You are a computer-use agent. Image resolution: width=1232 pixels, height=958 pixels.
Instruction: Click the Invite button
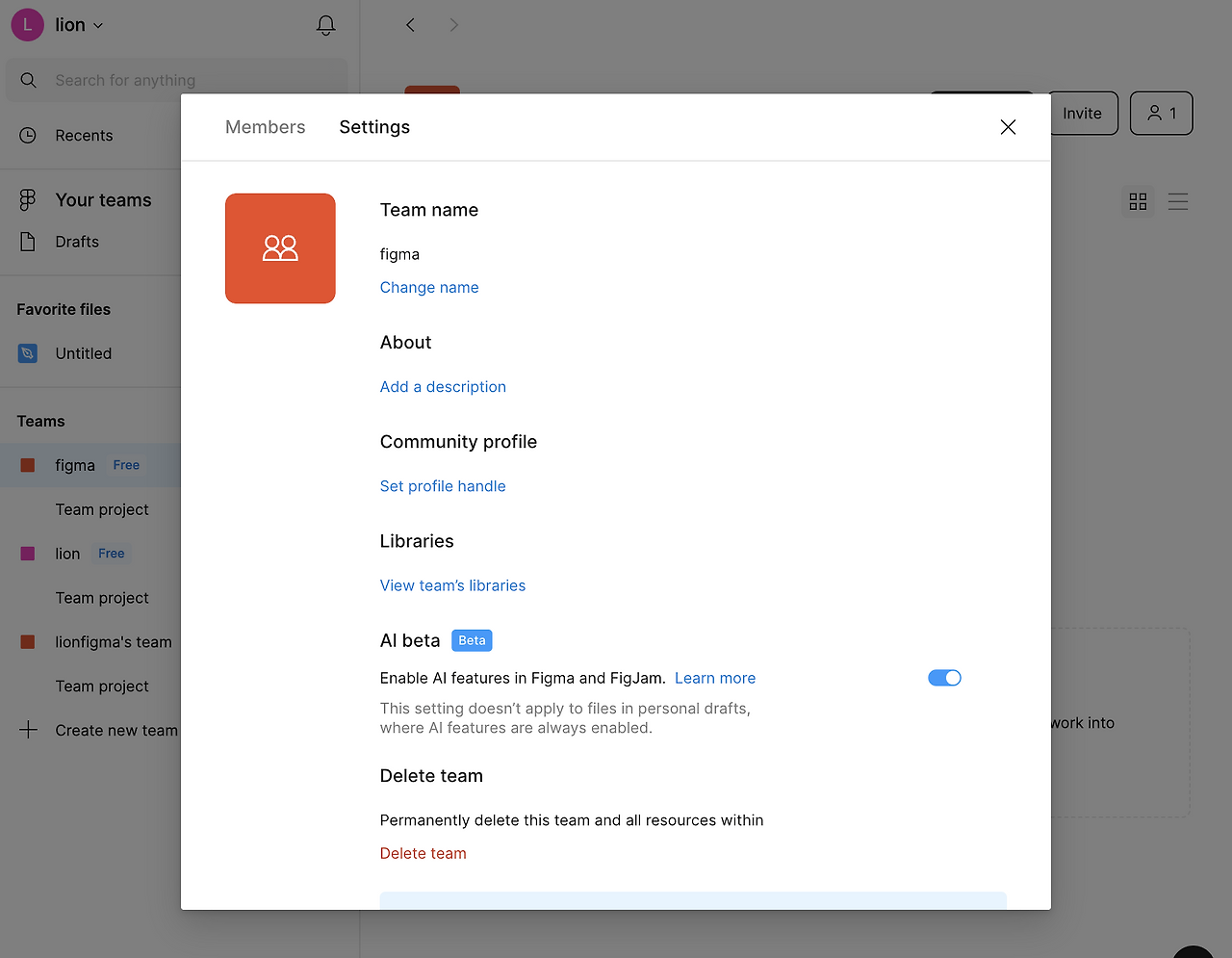(1082, 114)
